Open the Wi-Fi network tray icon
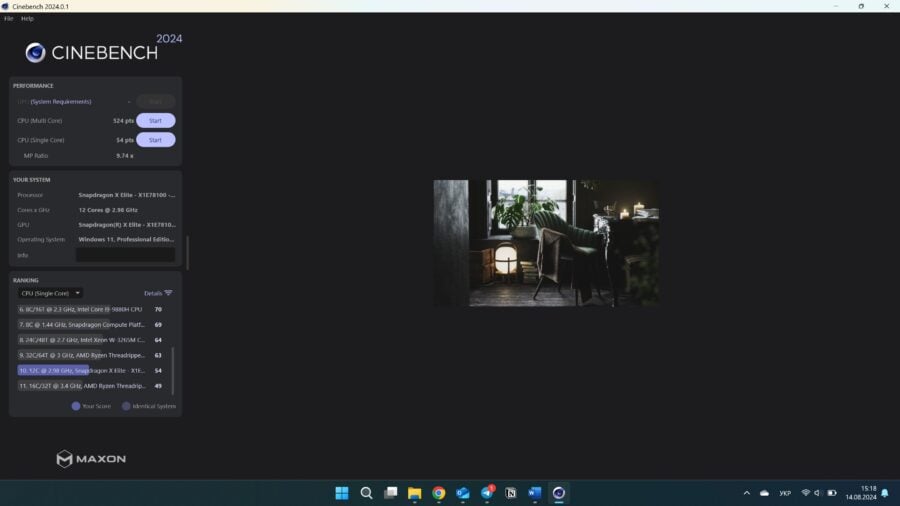The width and height of the screenshot is (900, 506). 806,493
